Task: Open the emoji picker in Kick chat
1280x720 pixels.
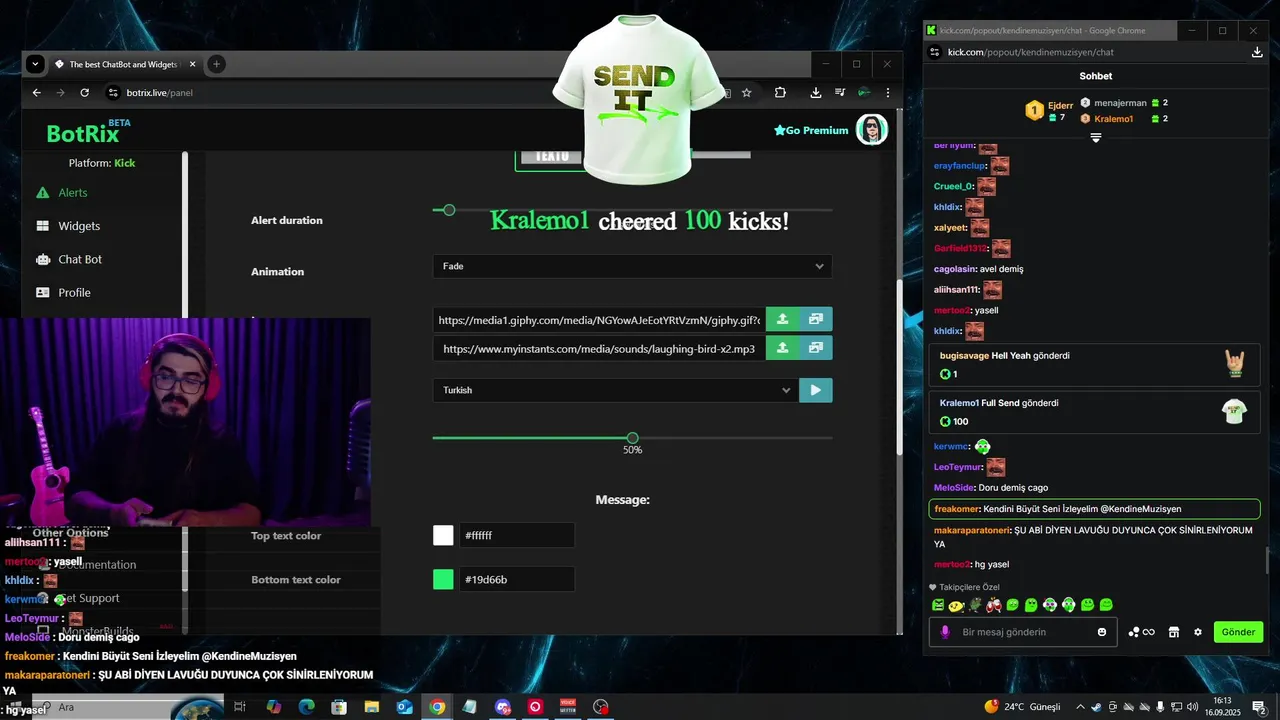Action: pos(1102,632)
